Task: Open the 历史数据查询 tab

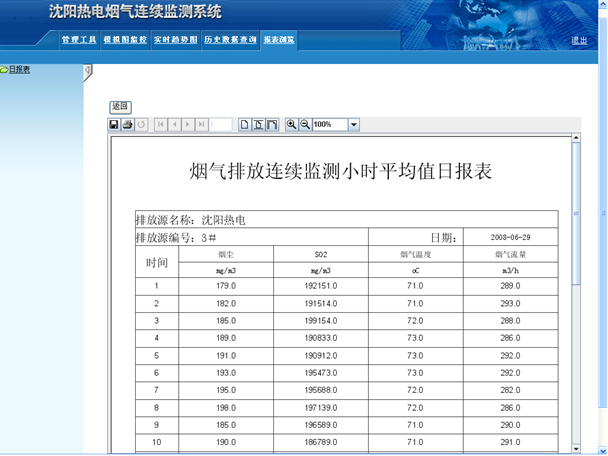Action: (229, 41)
